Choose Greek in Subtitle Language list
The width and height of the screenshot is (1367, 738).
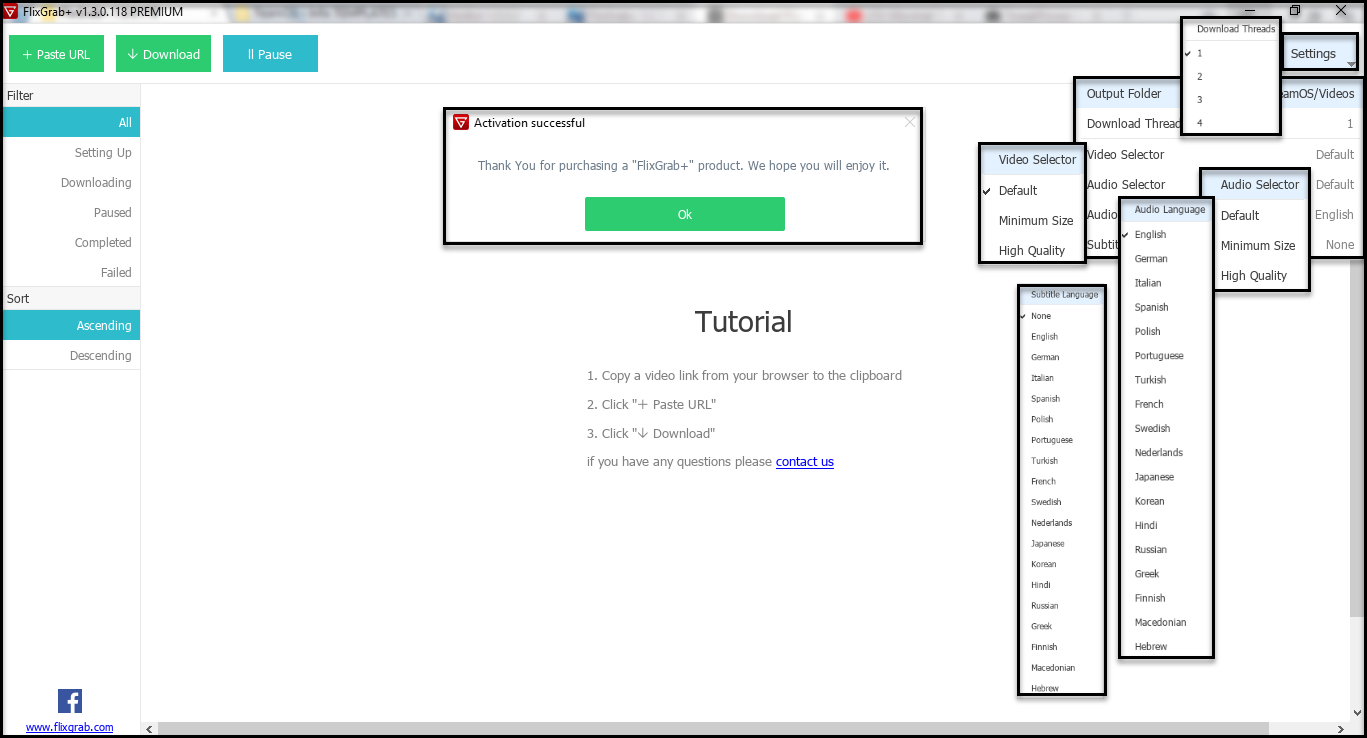[x=1062, y=626]
